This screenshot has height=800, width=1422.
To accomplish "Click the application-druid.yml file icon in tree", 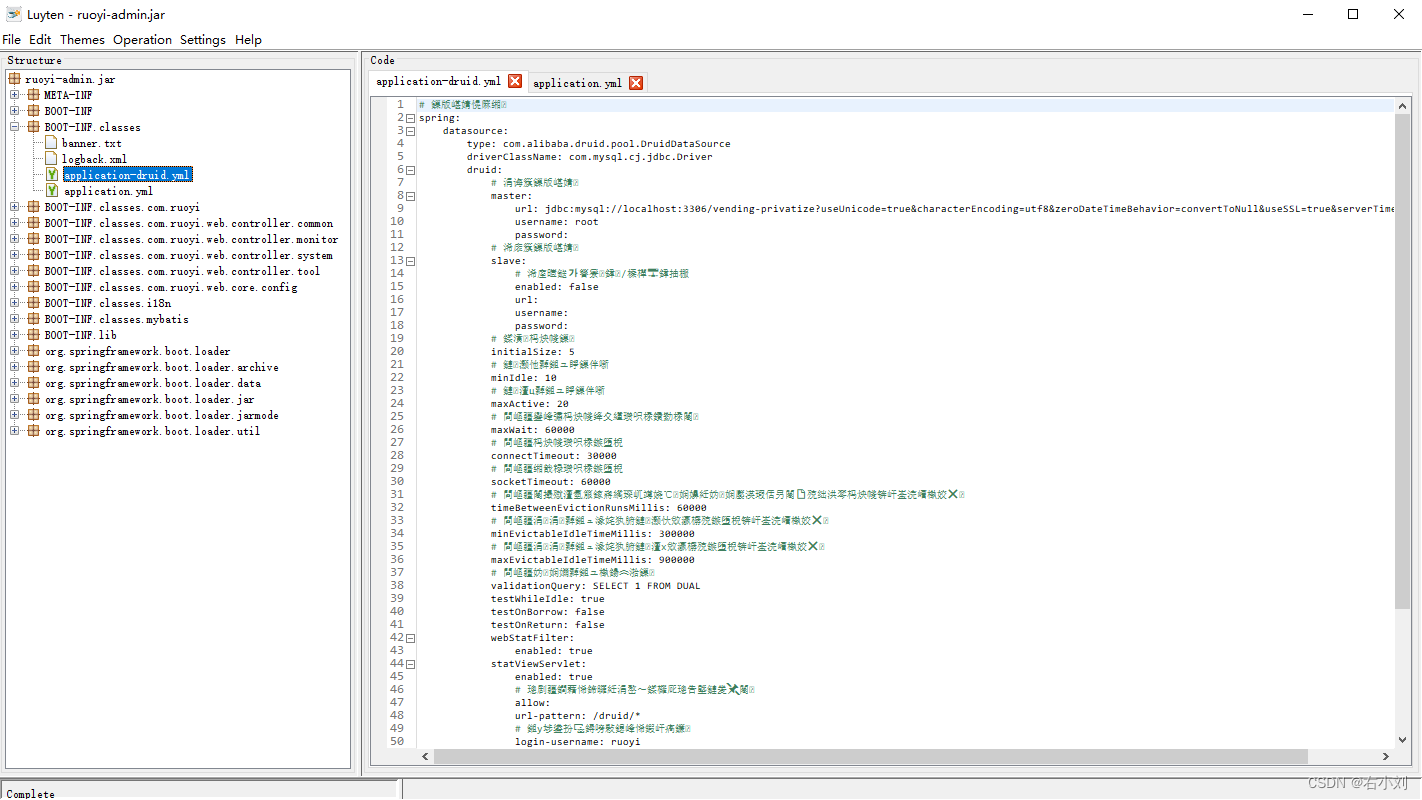I will (52, 175).
